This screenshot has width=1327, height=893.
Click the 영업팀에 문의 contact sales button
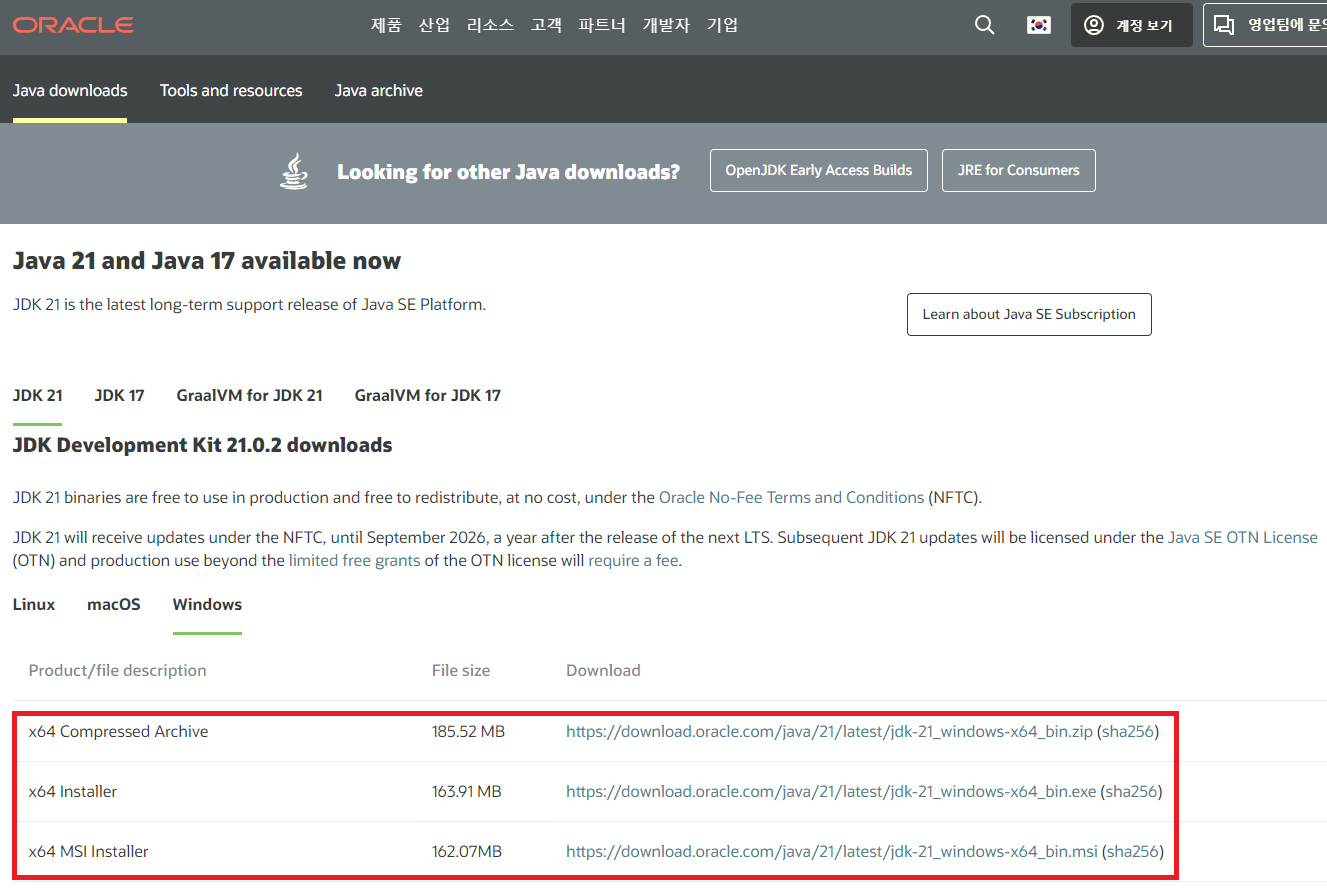tap(1265, 25)
